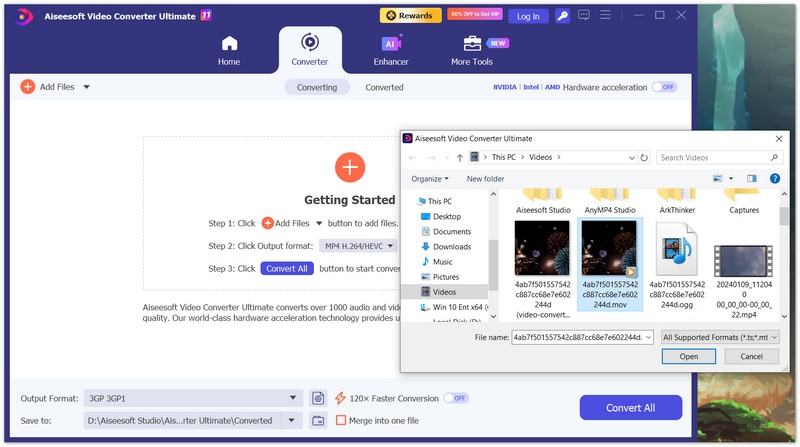
Task: Open the File name dropdown arrow
Action: (648, 337)
